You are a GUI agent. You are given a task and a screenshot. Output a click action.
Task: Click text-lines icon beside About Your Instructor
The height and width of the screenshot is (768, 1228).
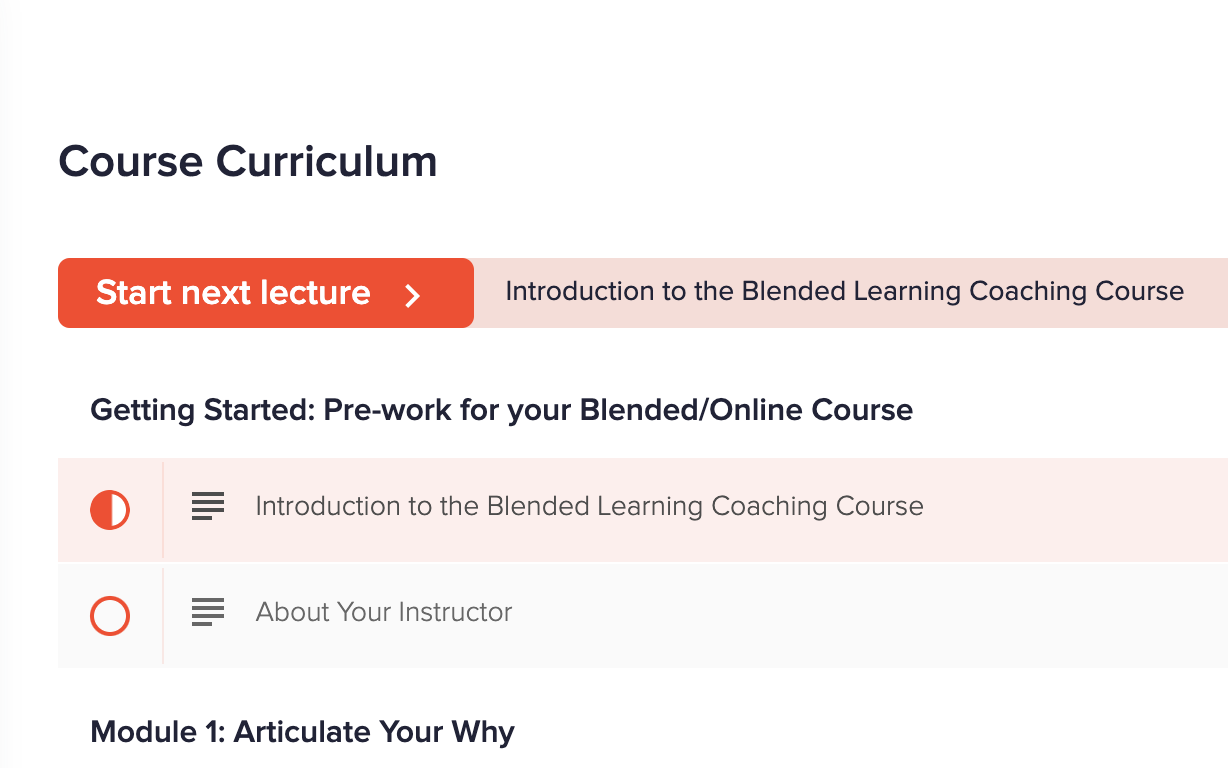[x=208, y=612]
